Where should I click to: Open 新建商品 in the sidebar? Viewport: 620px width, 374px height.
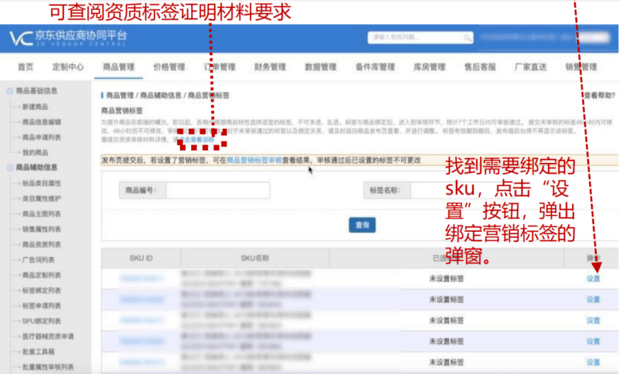tap(35, 107)
